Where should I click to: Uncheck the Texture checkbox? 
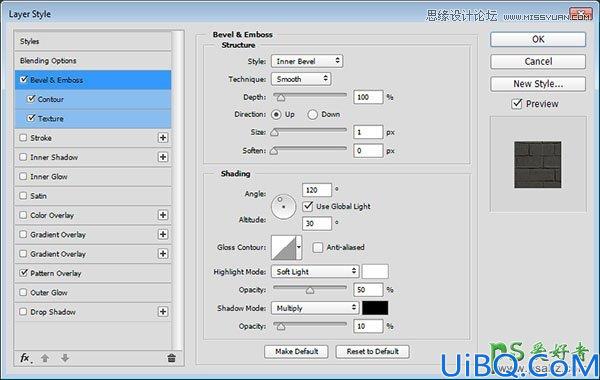31,118
